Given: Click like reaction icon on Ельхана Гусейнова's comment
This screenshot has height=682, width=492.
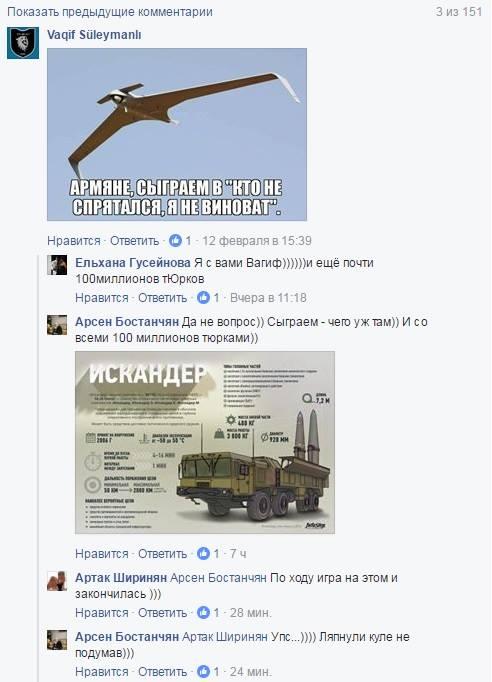Looking at the screenshot, I should [x=203, y=298].
